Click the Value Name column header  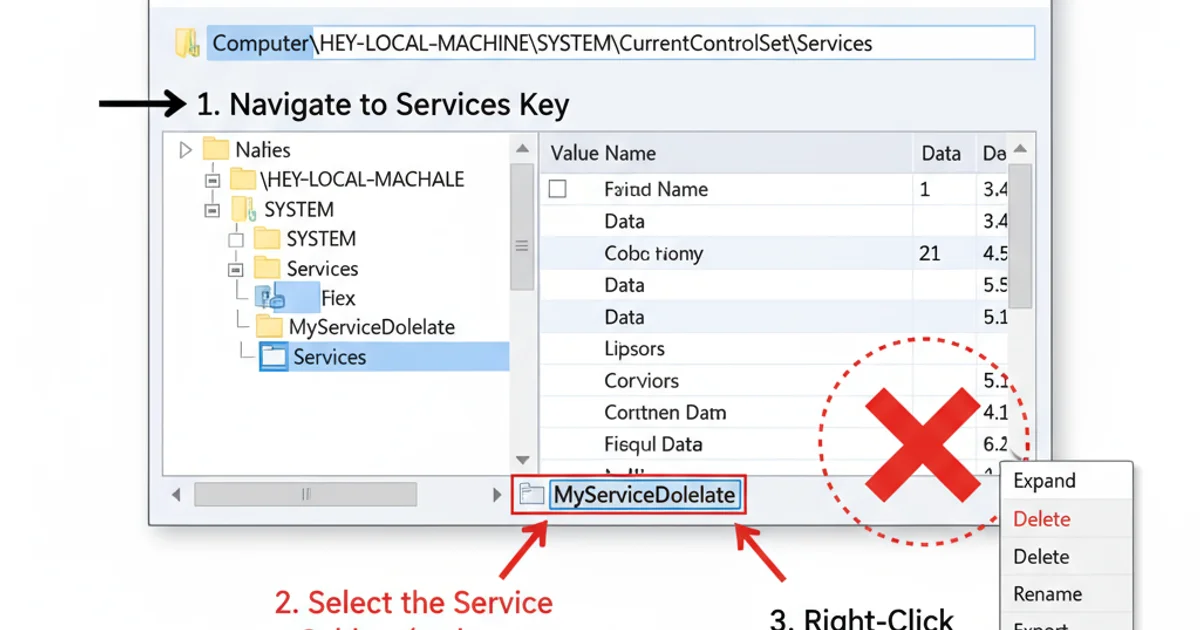click(x=603, y=153)
